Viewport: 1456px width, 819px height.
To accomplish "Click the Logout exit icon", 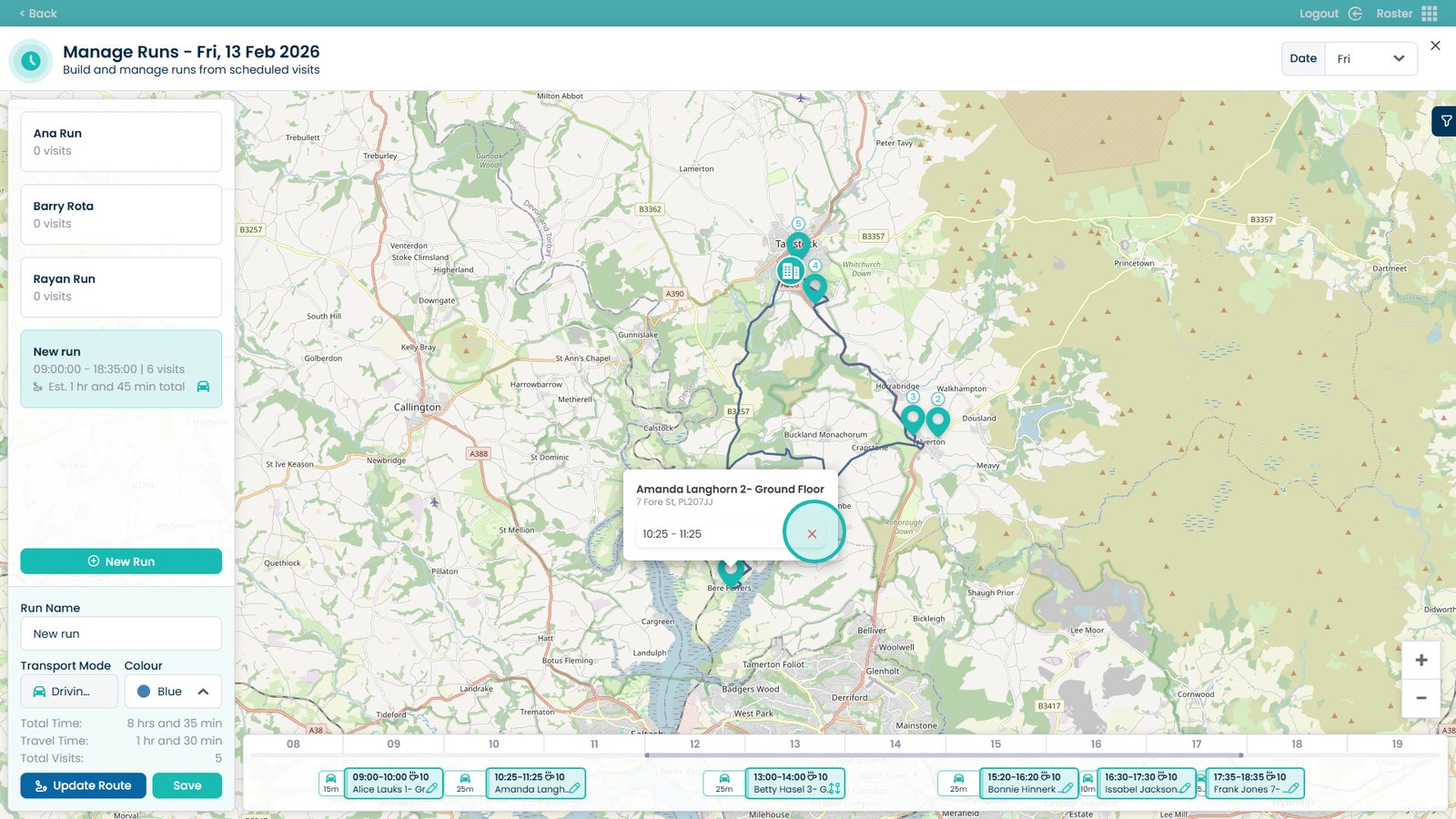I will (x=1355, y=14).
